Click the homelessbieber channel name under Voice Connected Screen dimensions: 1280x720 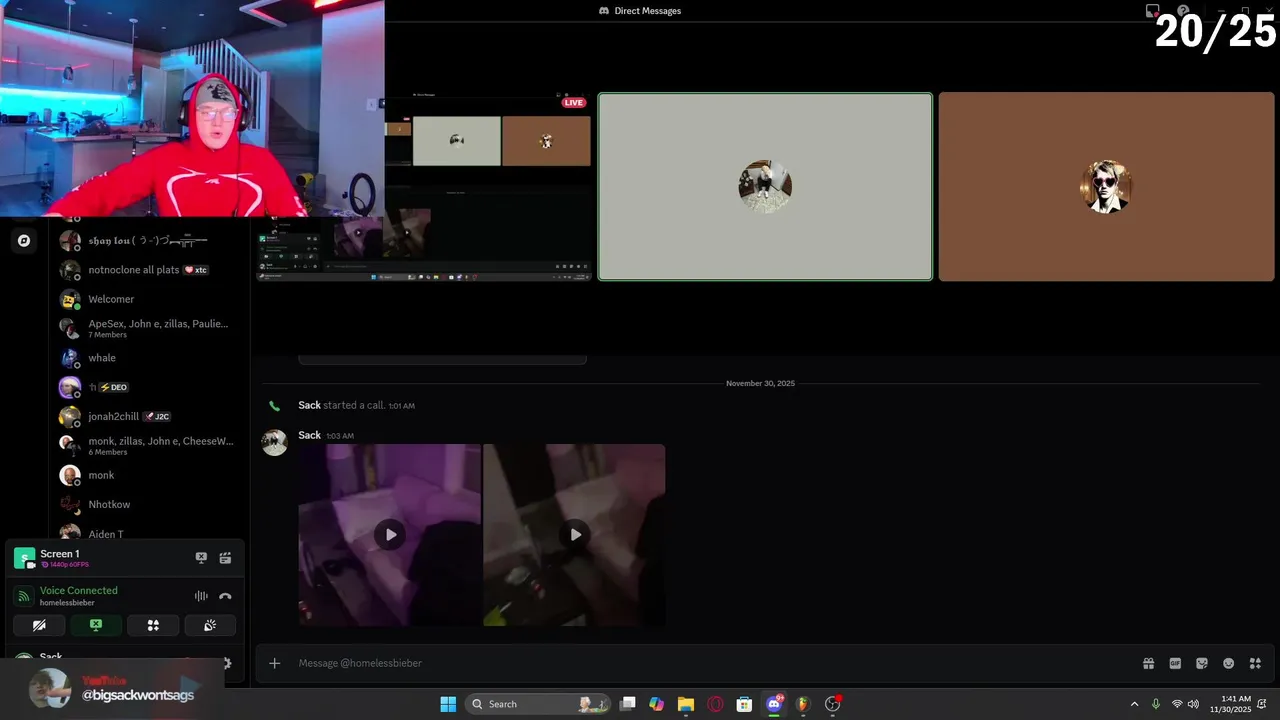67,603
